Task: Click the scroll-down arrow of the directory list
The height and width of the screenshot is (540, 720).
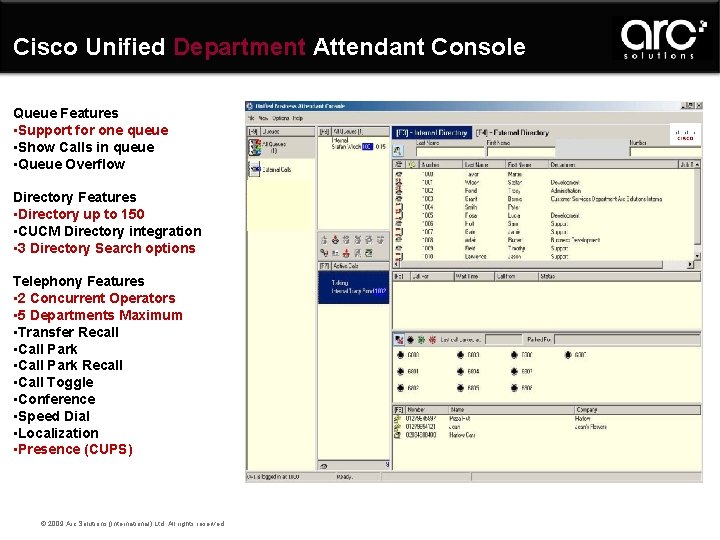Action: pyautogui.click(x=698, y=256)
